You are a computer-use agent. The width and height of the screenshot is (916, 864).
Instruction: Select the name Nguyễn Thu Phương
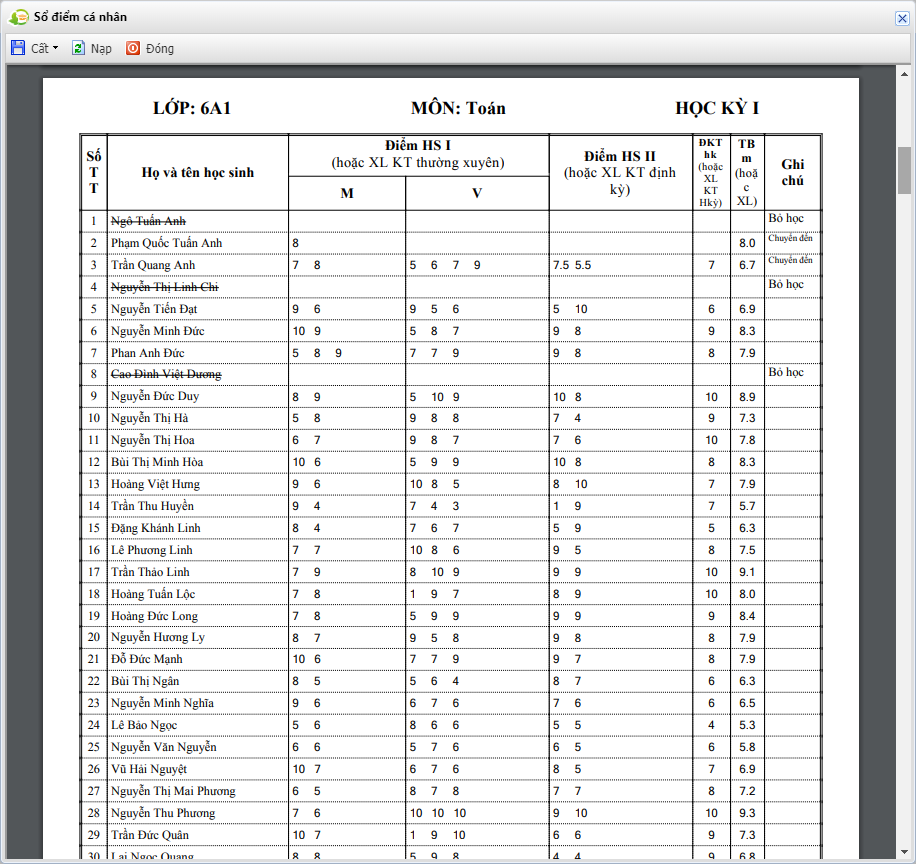[x=163, y=813]
